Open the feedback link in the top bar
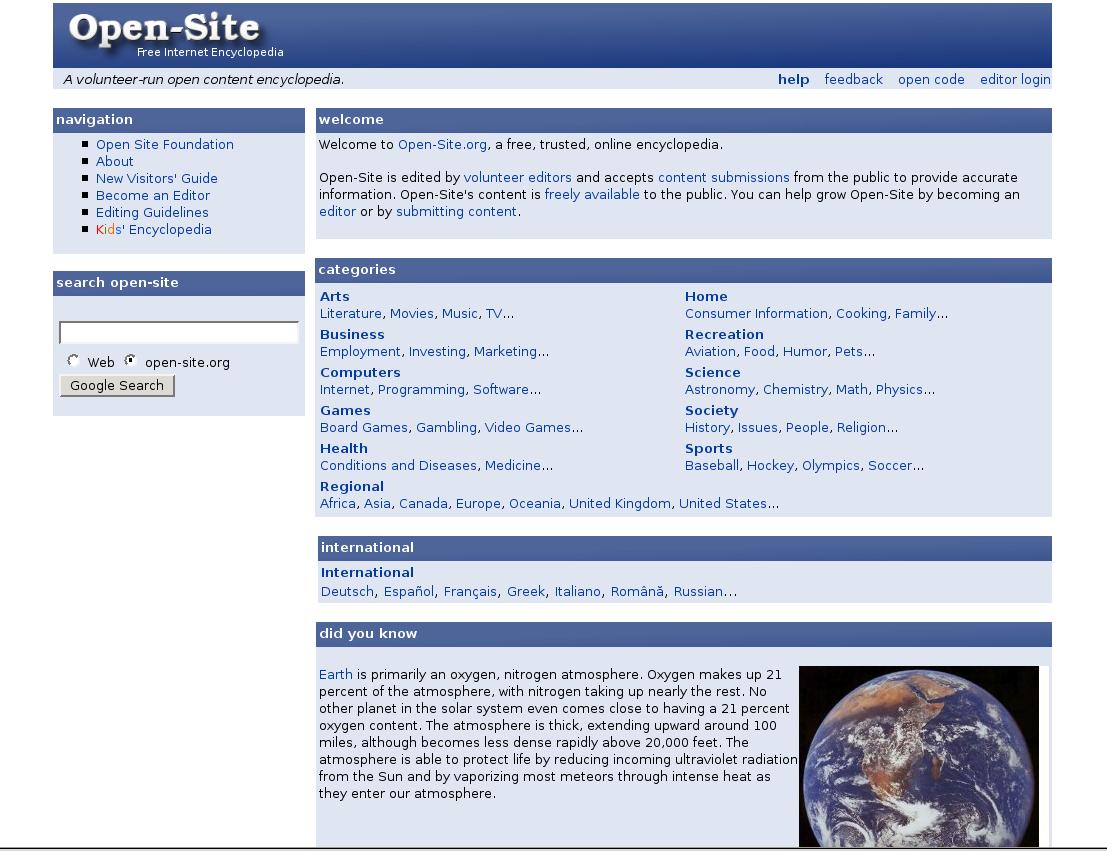Screen dimensions: 1107x851 coord(854,79)
